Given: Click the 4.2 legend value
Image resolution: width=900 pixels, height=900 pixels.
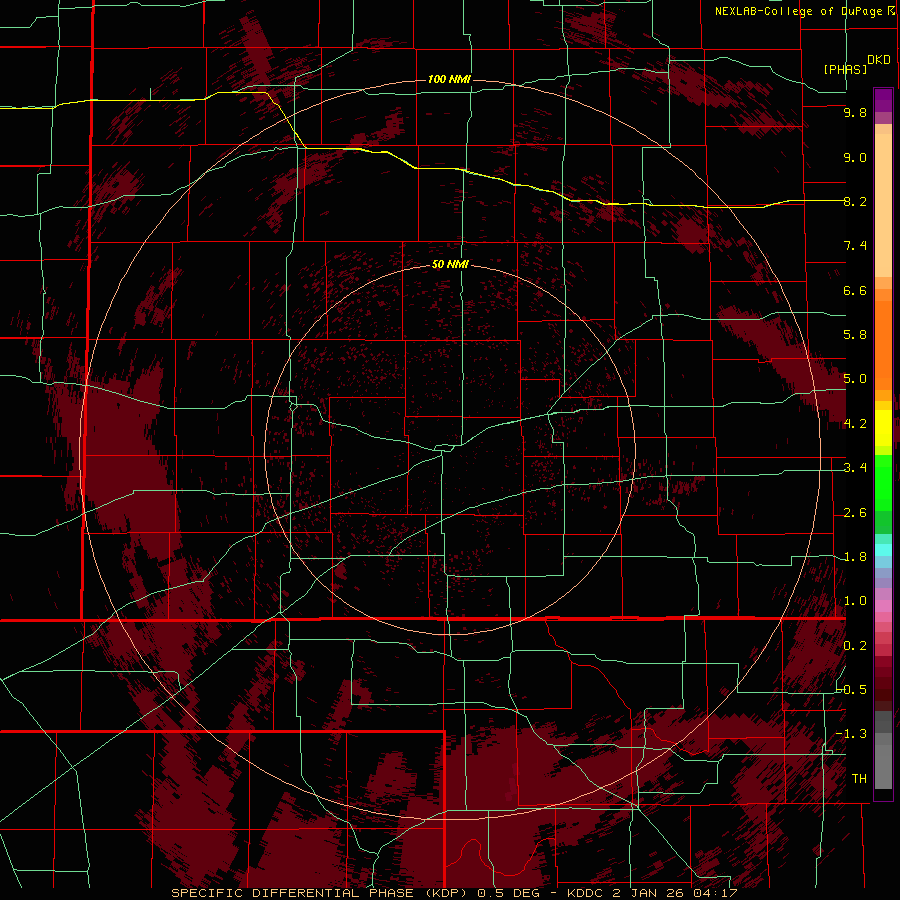Looking at the screenshot, I should click(855, 424).
